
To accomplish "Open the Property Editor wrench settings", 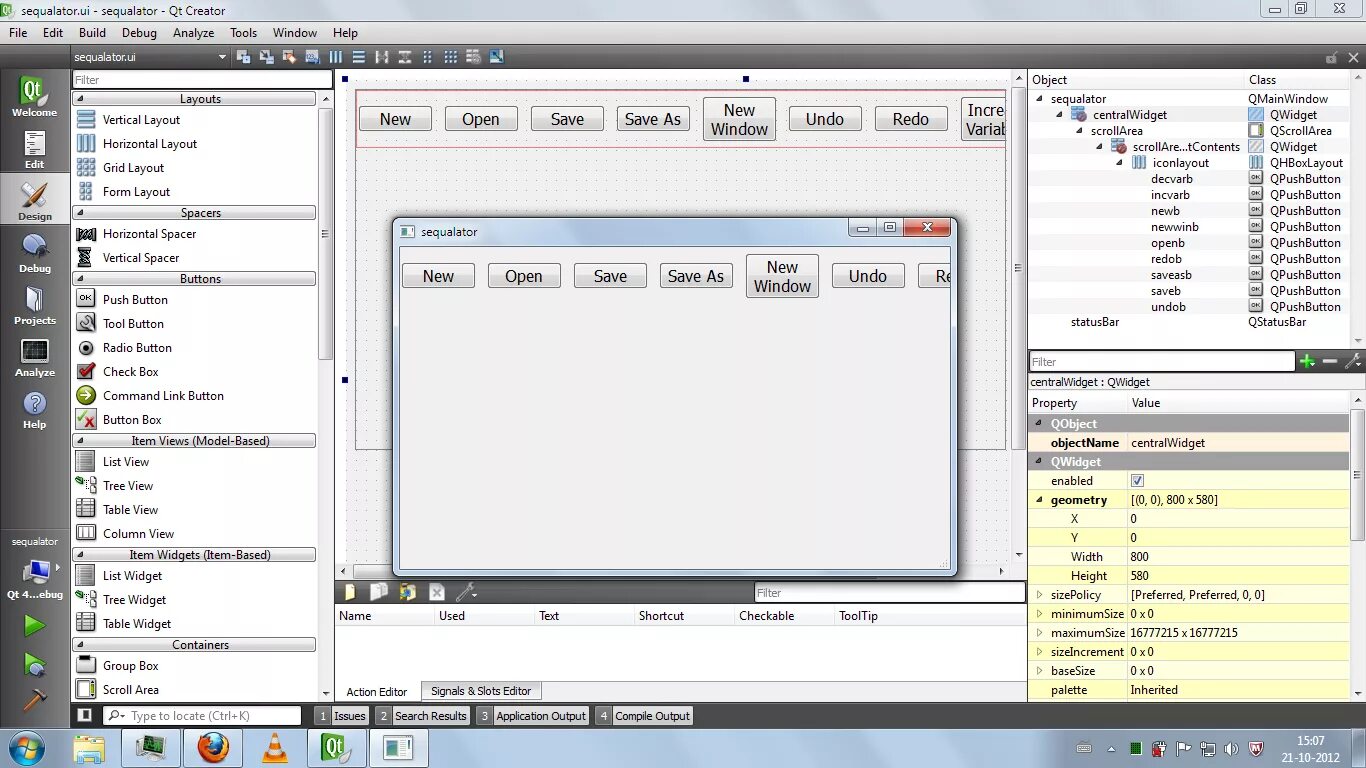I will [1353, 361].
